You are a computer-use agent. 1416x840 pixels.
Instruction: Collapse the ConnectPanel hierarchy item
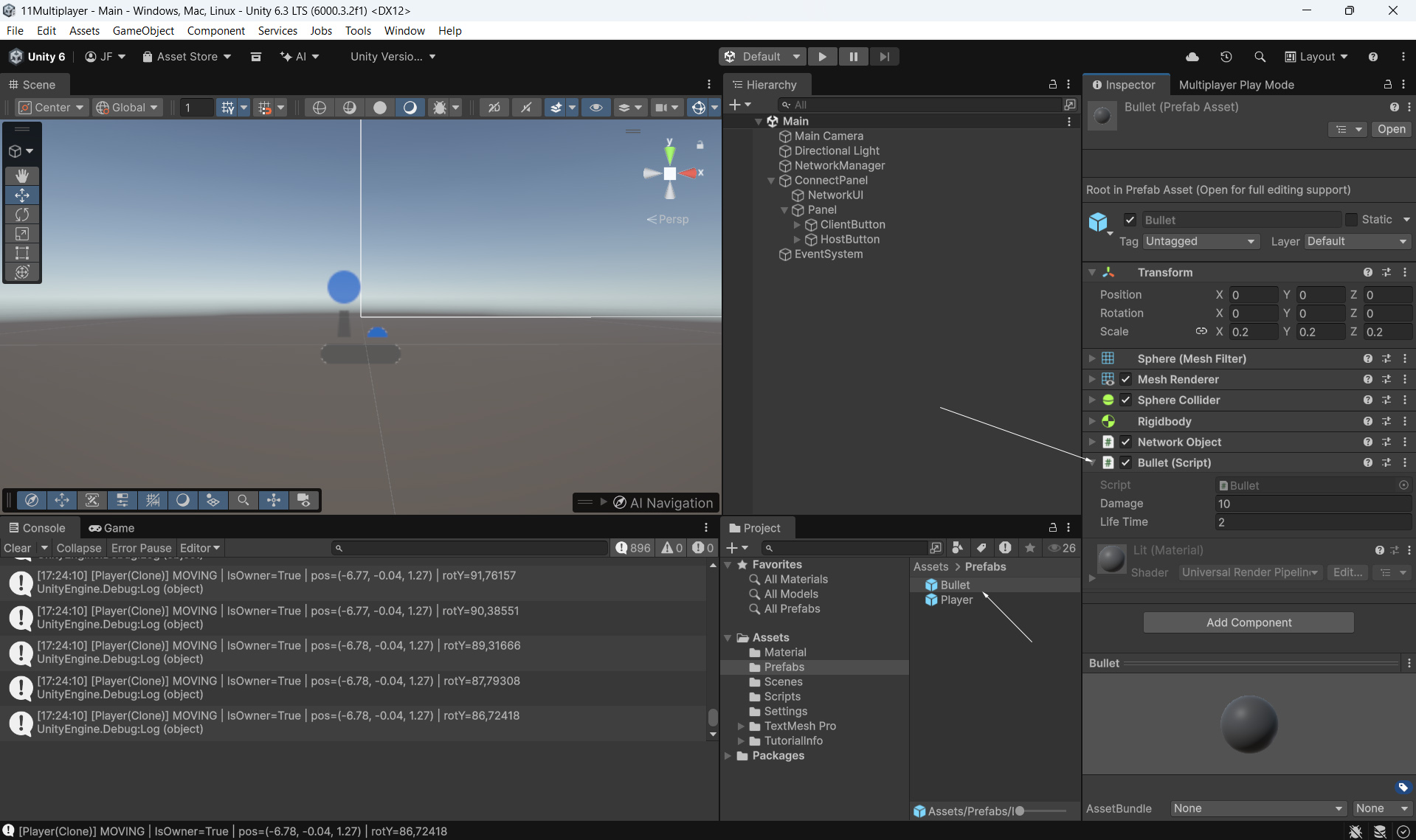pos(771,181)
